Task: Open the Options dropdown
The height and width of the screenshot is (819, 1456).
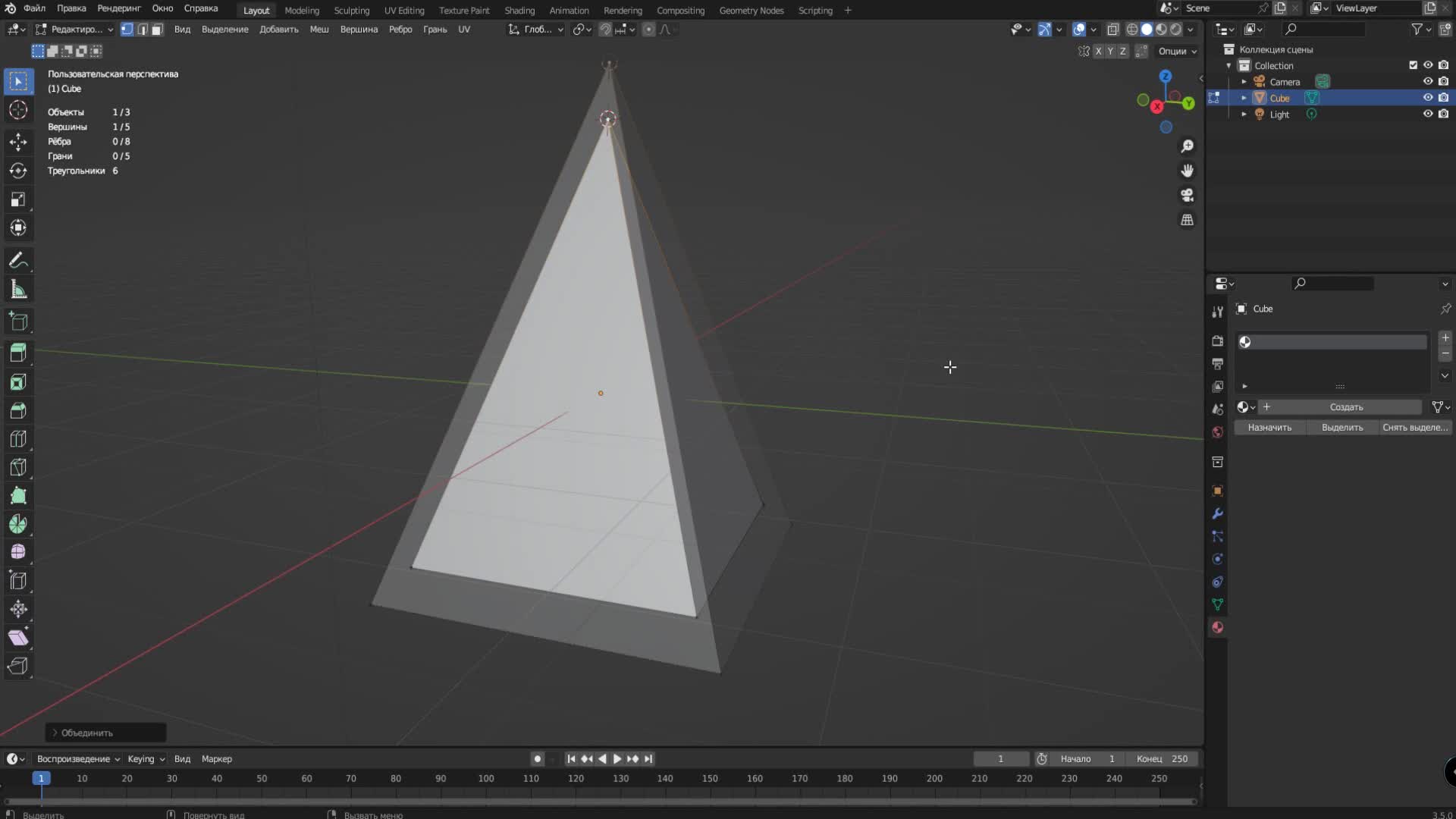Action: point(1178,51)
